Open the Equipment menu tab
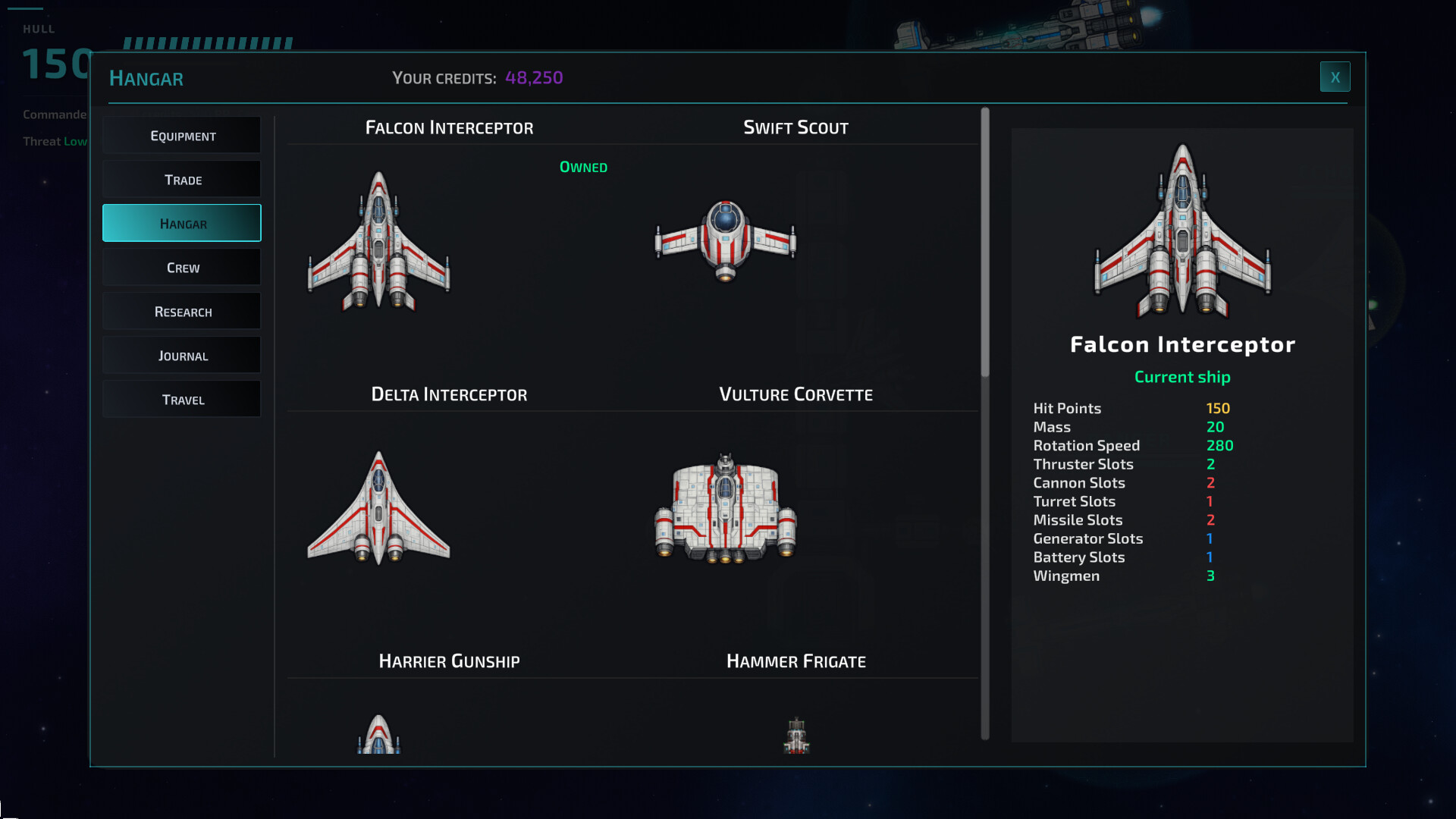Viewport: 1456px width, 819px height. click(x=182, y=136)
